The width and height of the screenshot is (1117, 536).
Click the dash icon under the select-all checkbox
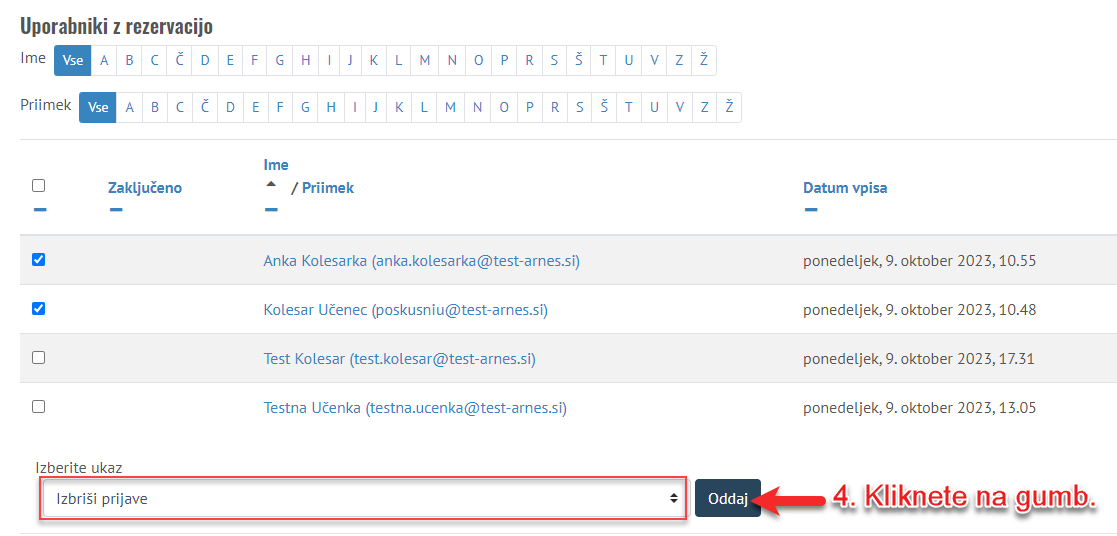click(39, 210)
